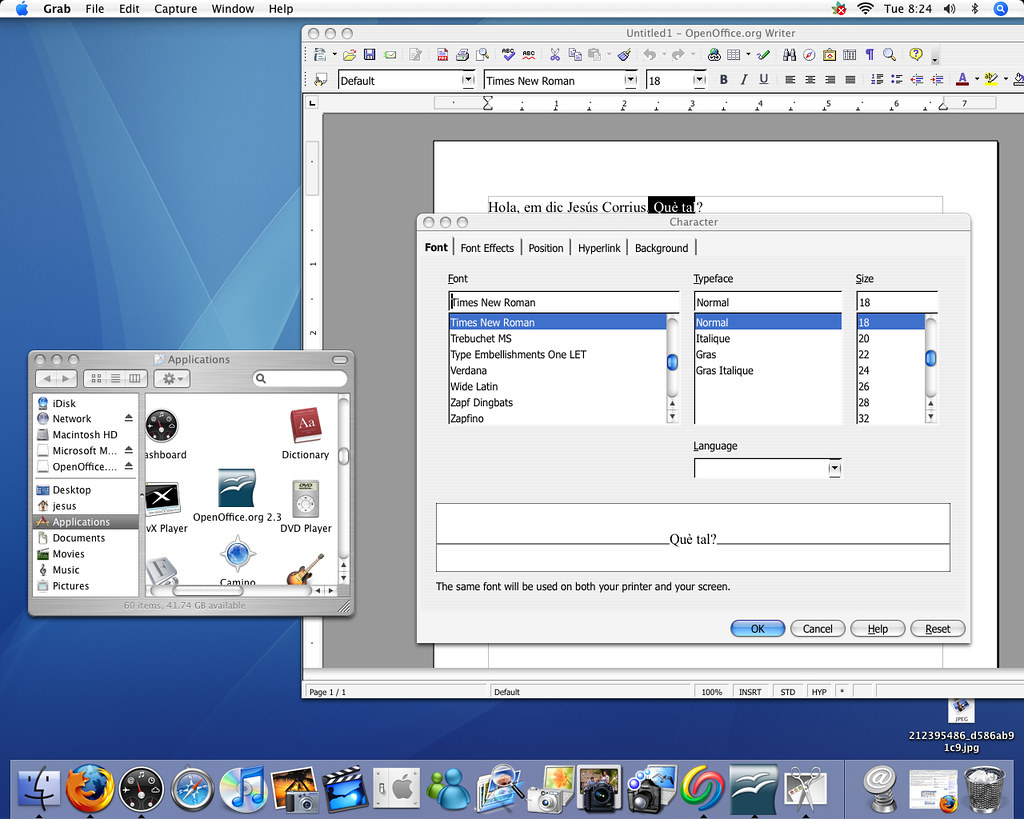This screenshot has width=1024, height=819.
Task: Click the Print file directly icon
Action: click(x=462, y=55)
